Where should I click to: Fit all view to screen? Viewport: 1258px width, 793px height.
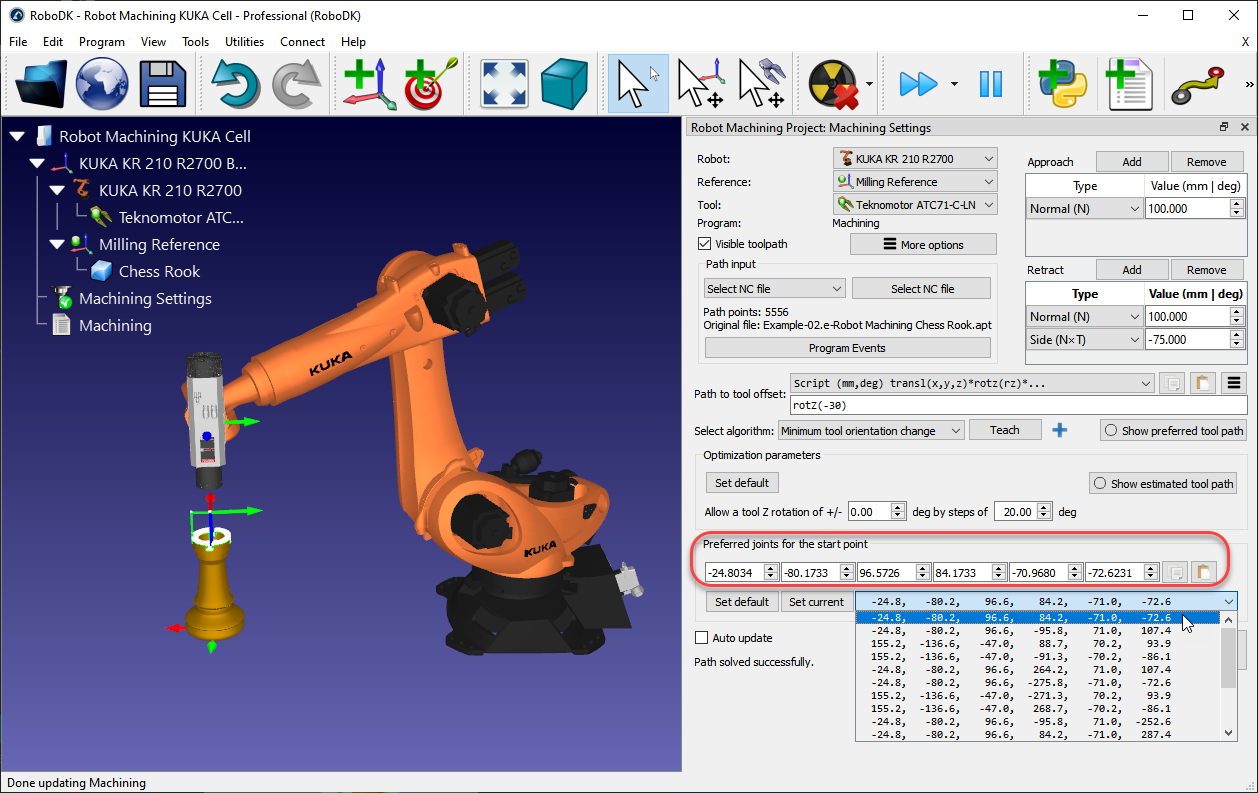[x=504, y=84]
